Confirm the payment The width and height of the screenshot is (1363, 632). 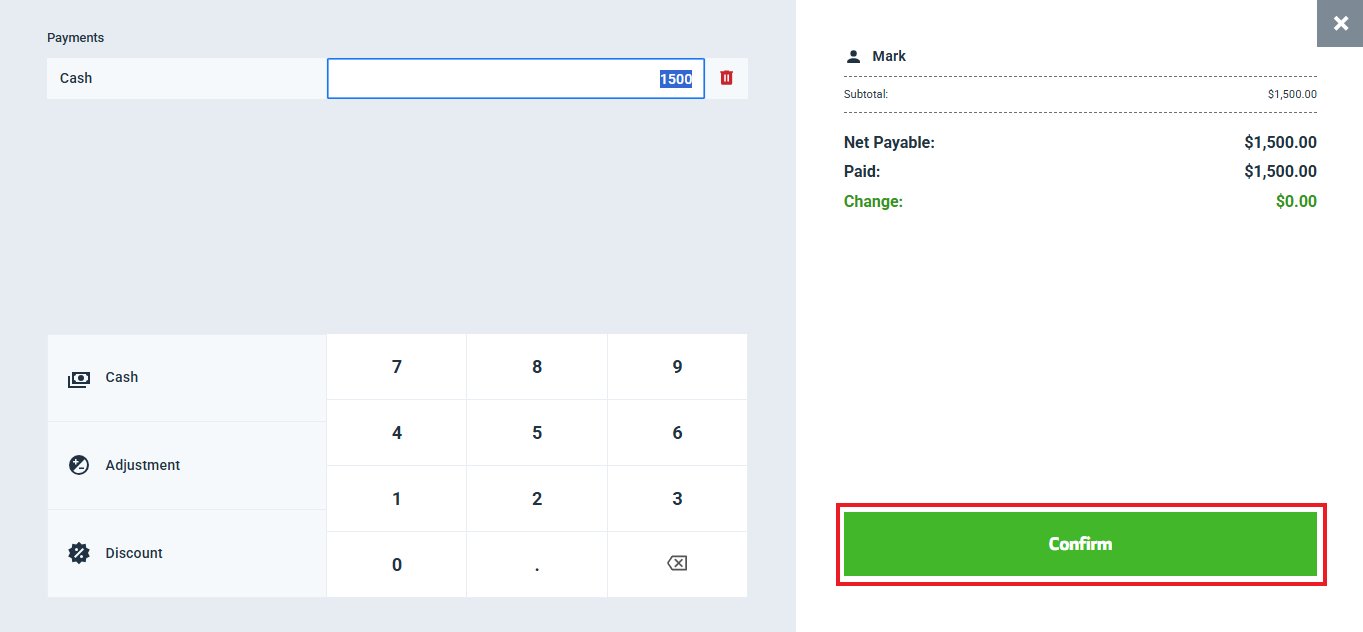coord(1080,544)
